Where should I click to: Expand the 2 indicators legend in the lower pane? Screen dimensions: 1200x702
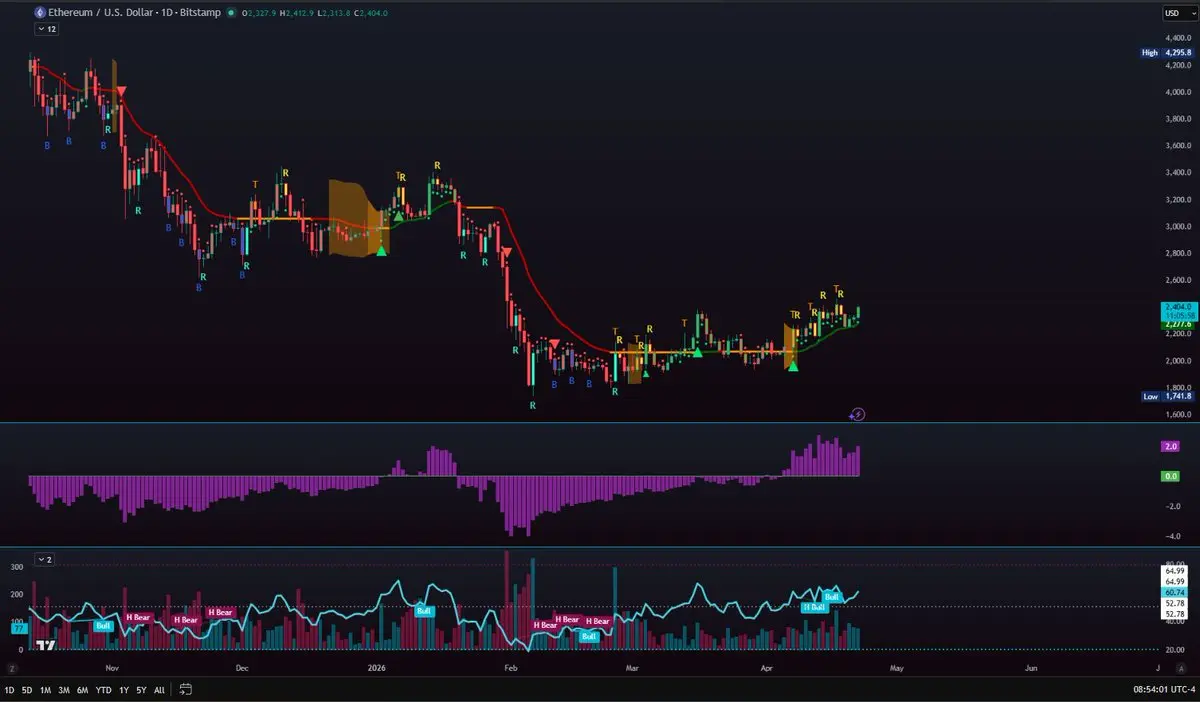point(46,559)
